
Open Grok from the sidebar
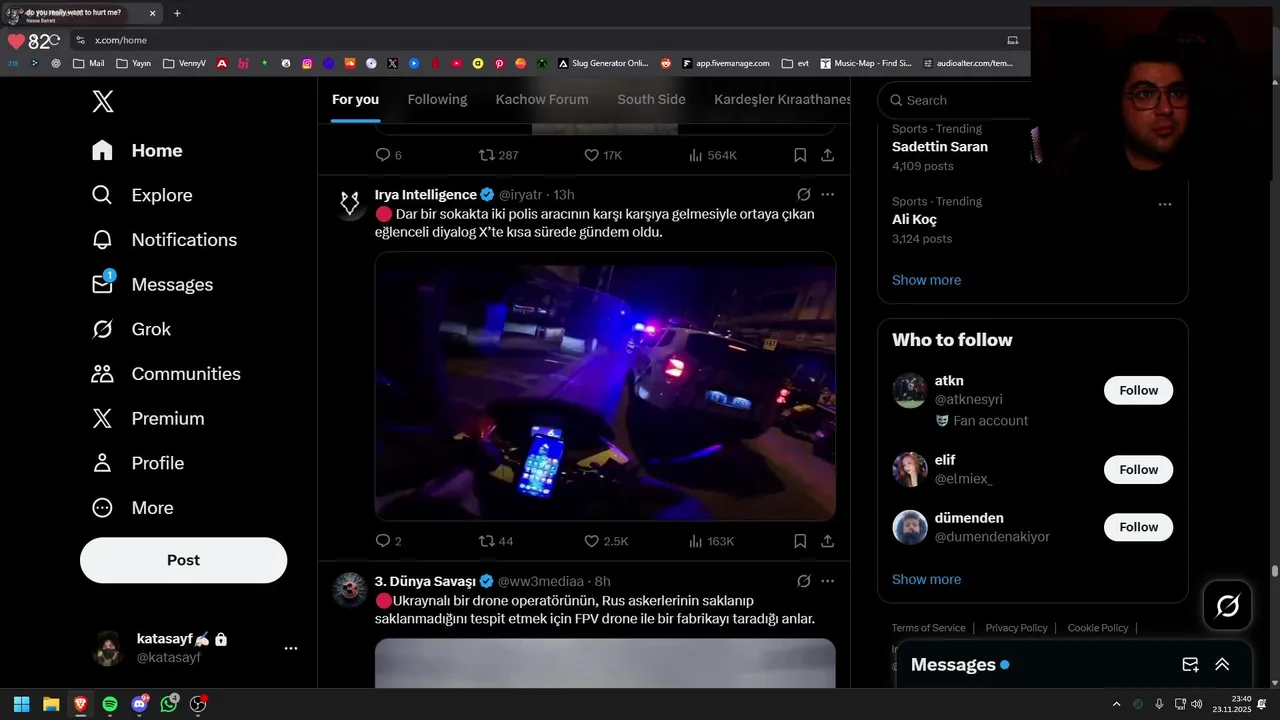coord(131,329)
